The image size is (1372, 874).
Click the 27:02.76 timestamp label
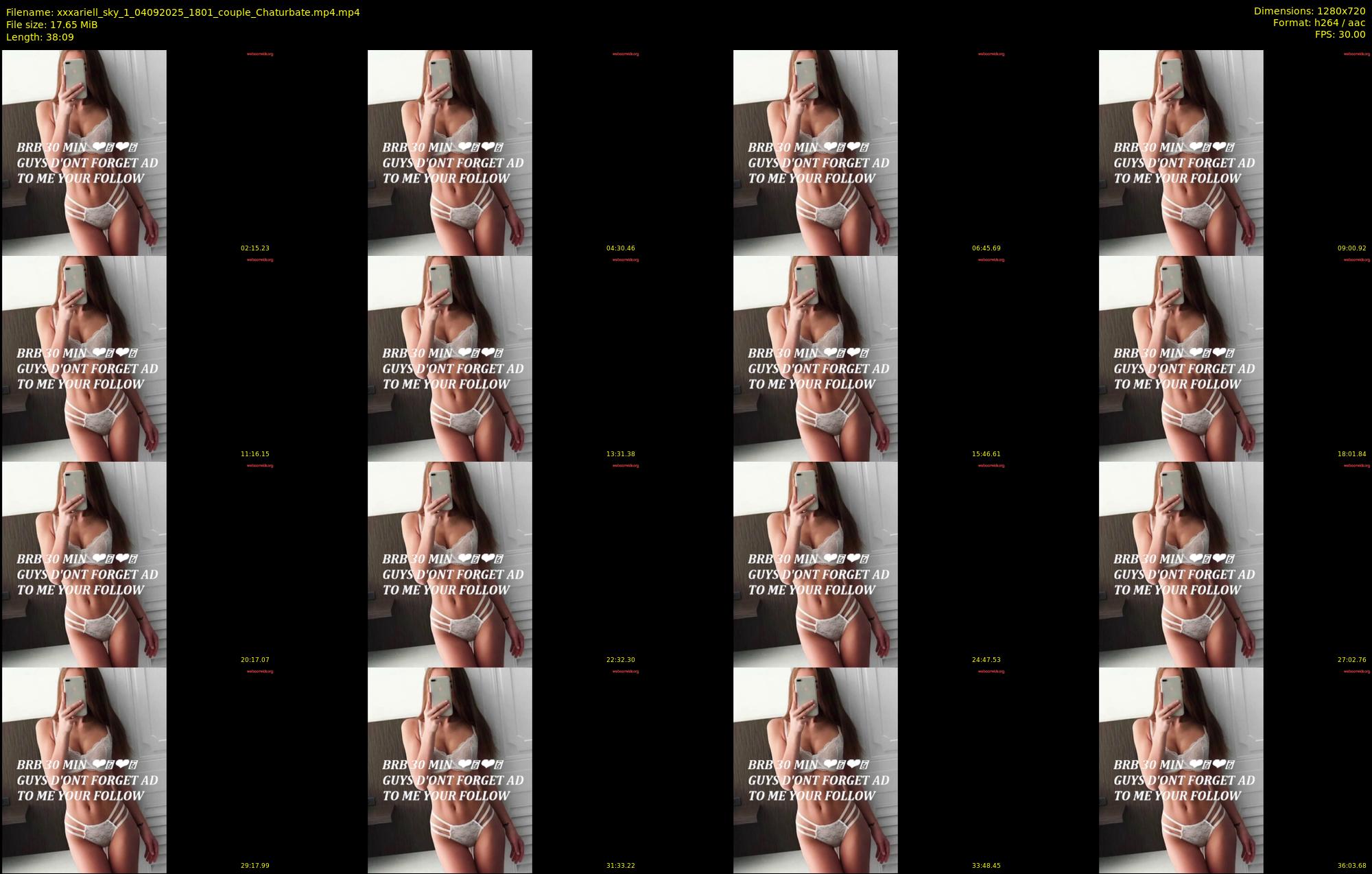click(x=1351, y=660)
